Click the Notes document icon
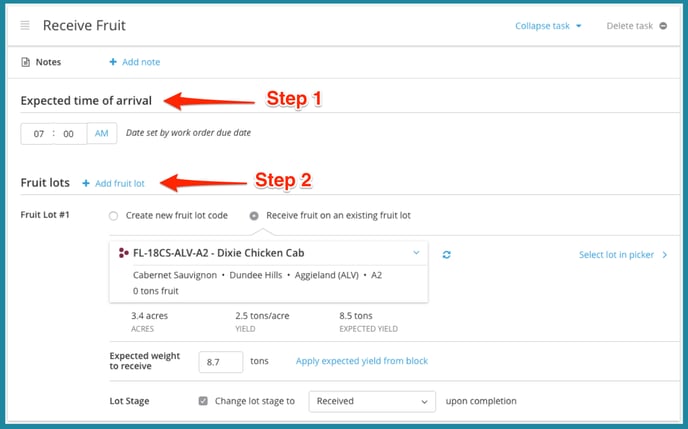Screen dimensions: 688x429 (25, 62)
